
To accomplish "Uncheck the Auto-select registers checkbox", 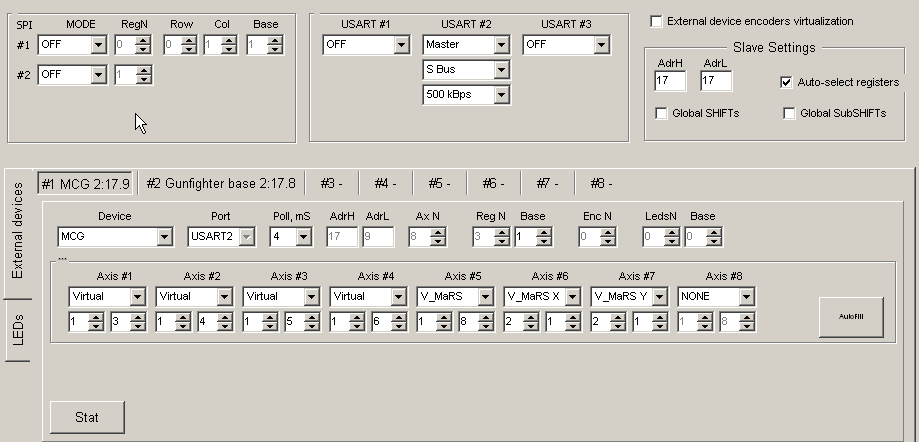I will pos(787,82).
